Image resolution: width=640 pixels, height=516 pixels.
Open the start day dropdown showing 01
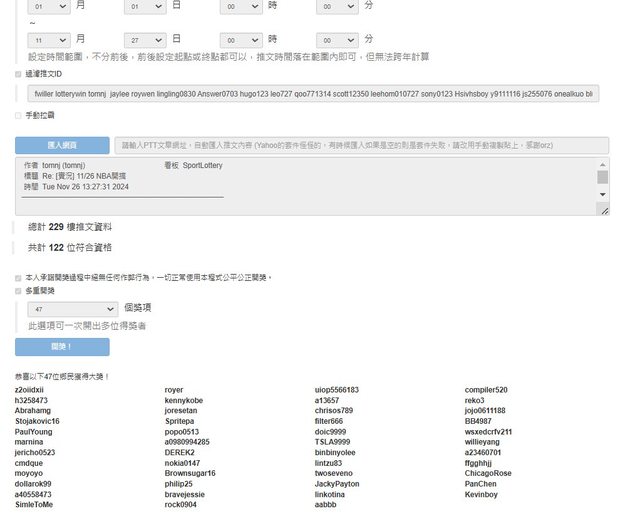145,7
